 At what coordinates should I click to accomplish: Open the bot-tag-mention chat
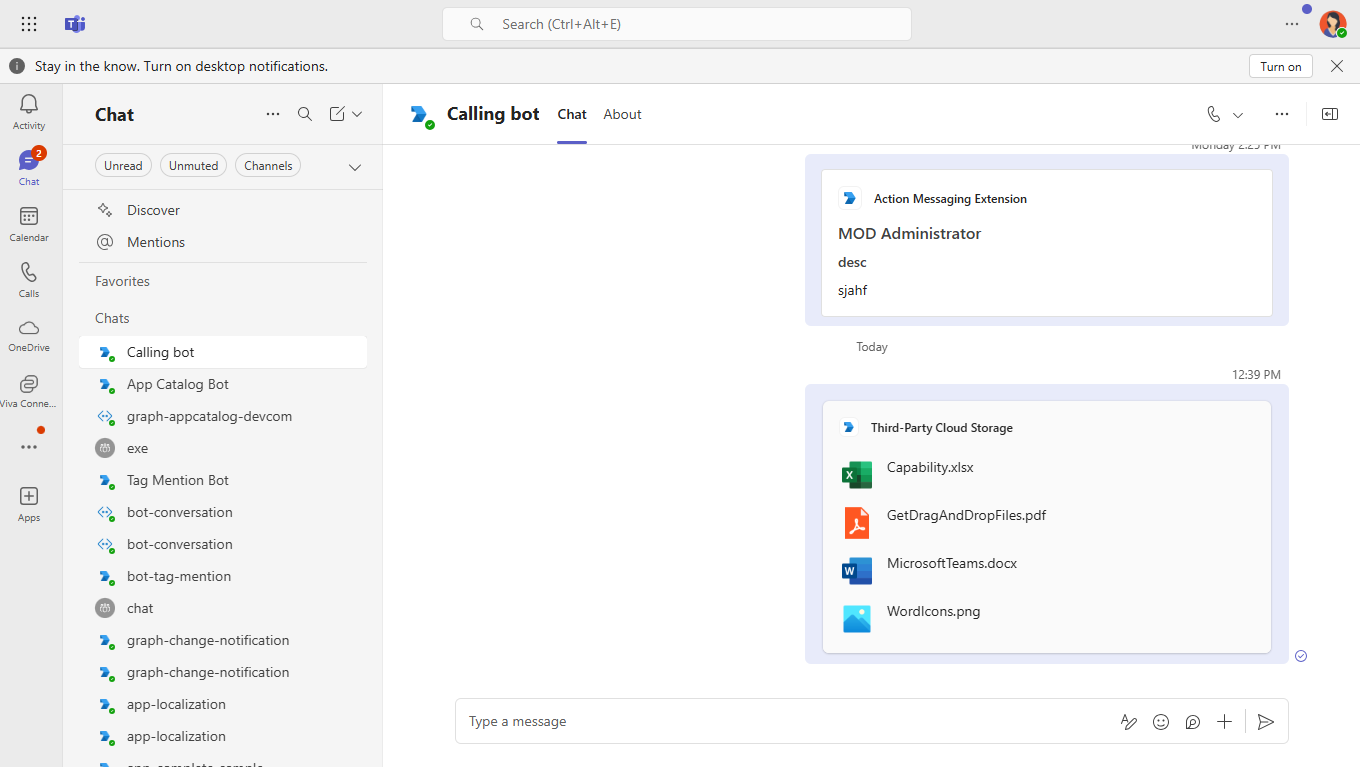click(x=223, y=576)
